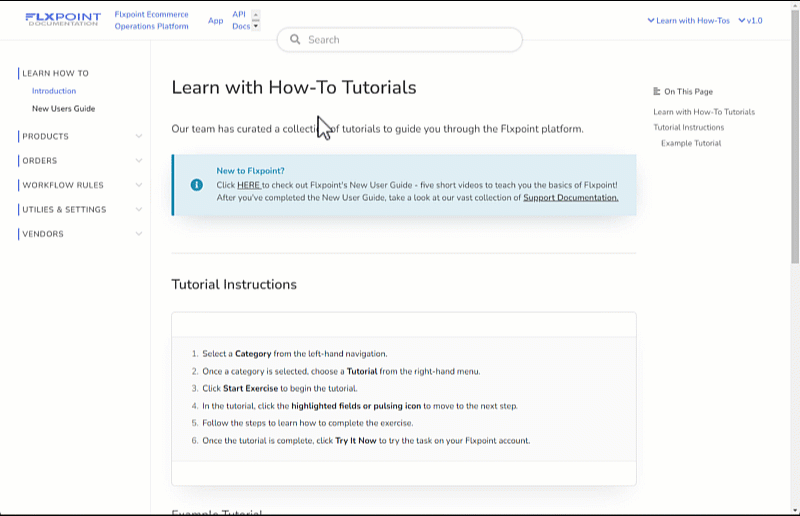Click the scrollbar down arrow
Image resolution: width=800 pixels, height=516 pixels.
pos(795,511)
